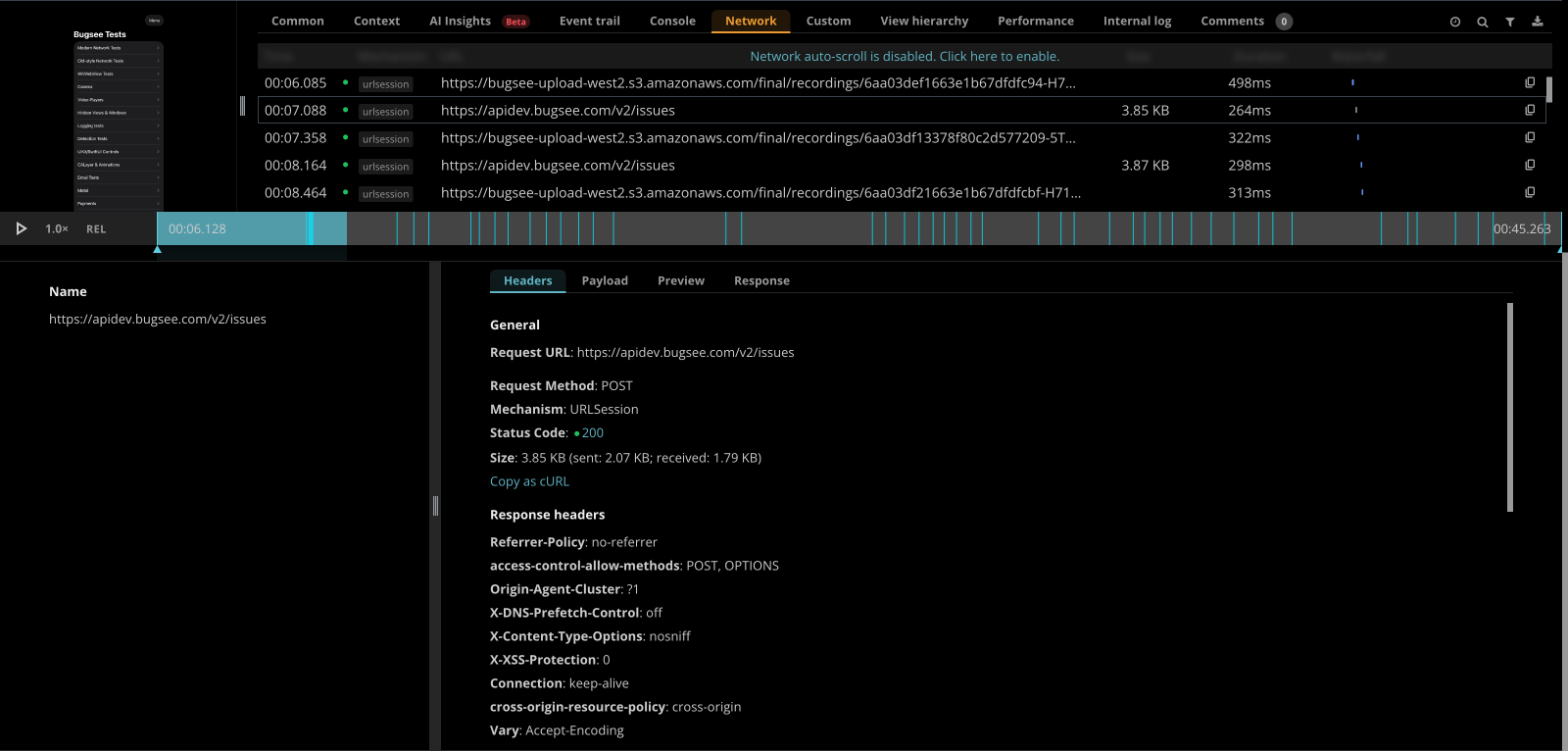The height and width of the screenshot is (751, 1568).
Task: Switch to the Performance tab
Action: coord(1036,21)
